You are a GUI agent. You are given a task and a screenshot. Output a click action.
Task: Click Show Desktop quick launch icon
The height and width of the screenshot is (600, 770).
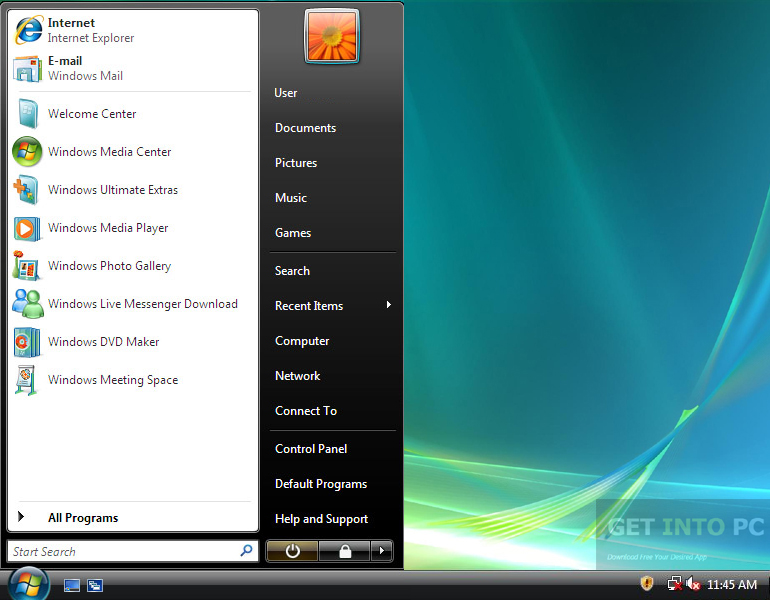pyautogui.click(x=72, y=585)
